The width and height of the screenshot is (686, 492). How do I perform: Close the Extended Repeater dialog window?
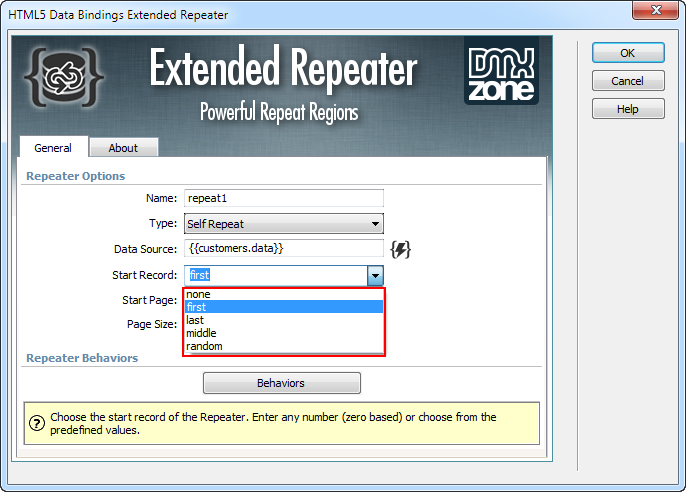point(656,10)
